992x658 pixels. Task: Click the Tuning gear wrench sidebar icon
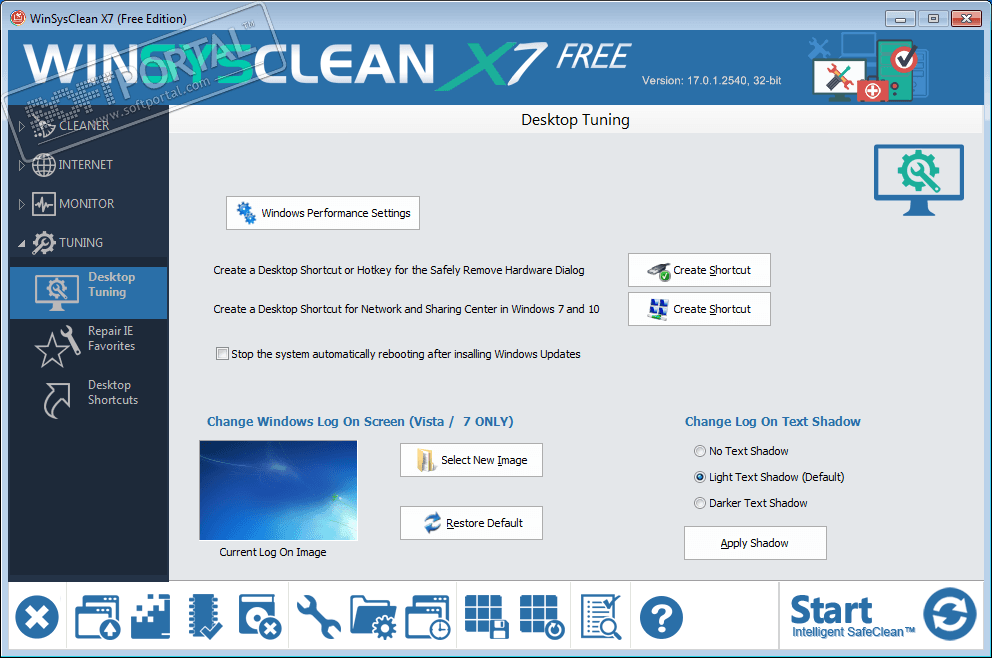[44, 243]
